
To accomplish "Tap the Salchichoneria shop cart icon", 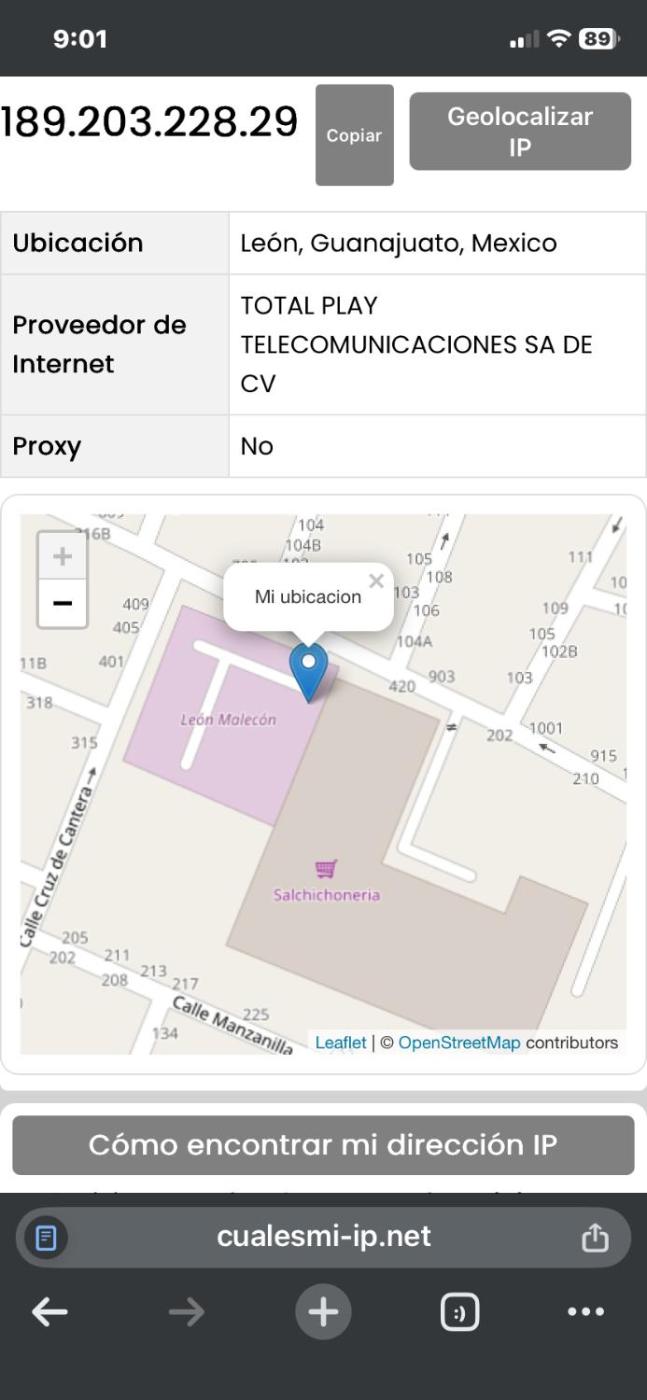I will coord(326,868).
